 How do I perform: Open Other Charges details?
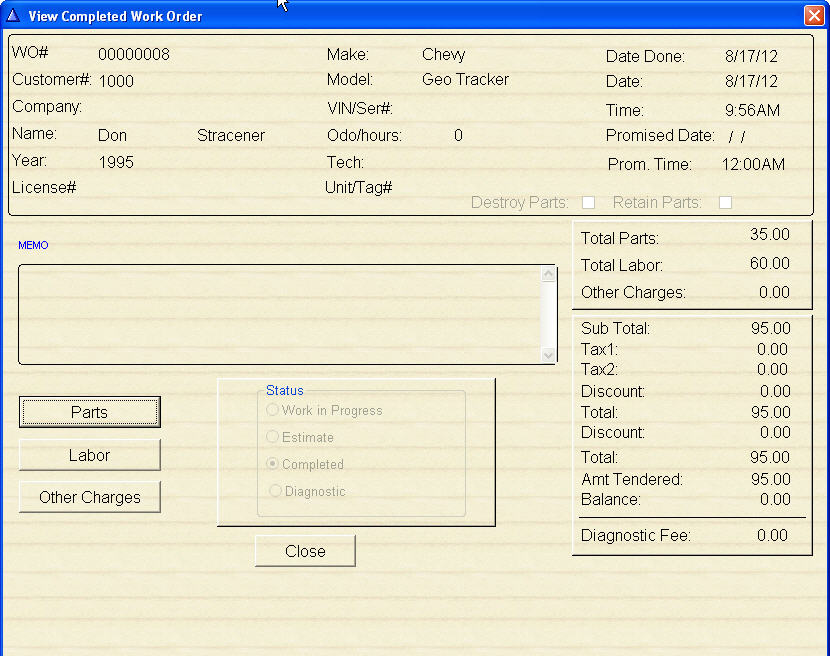(89, 497)
